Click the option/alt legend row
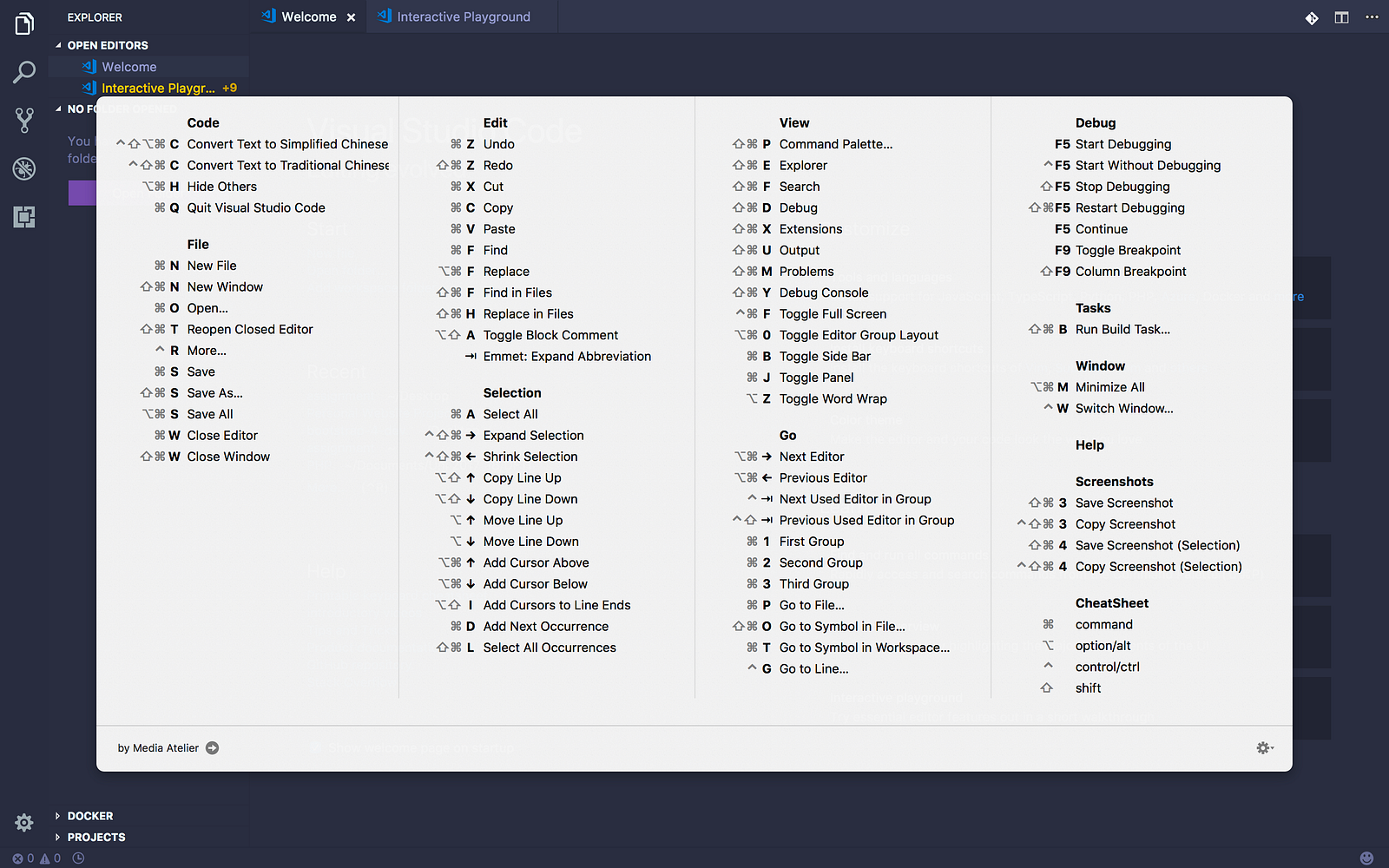 pos(1103,646)
